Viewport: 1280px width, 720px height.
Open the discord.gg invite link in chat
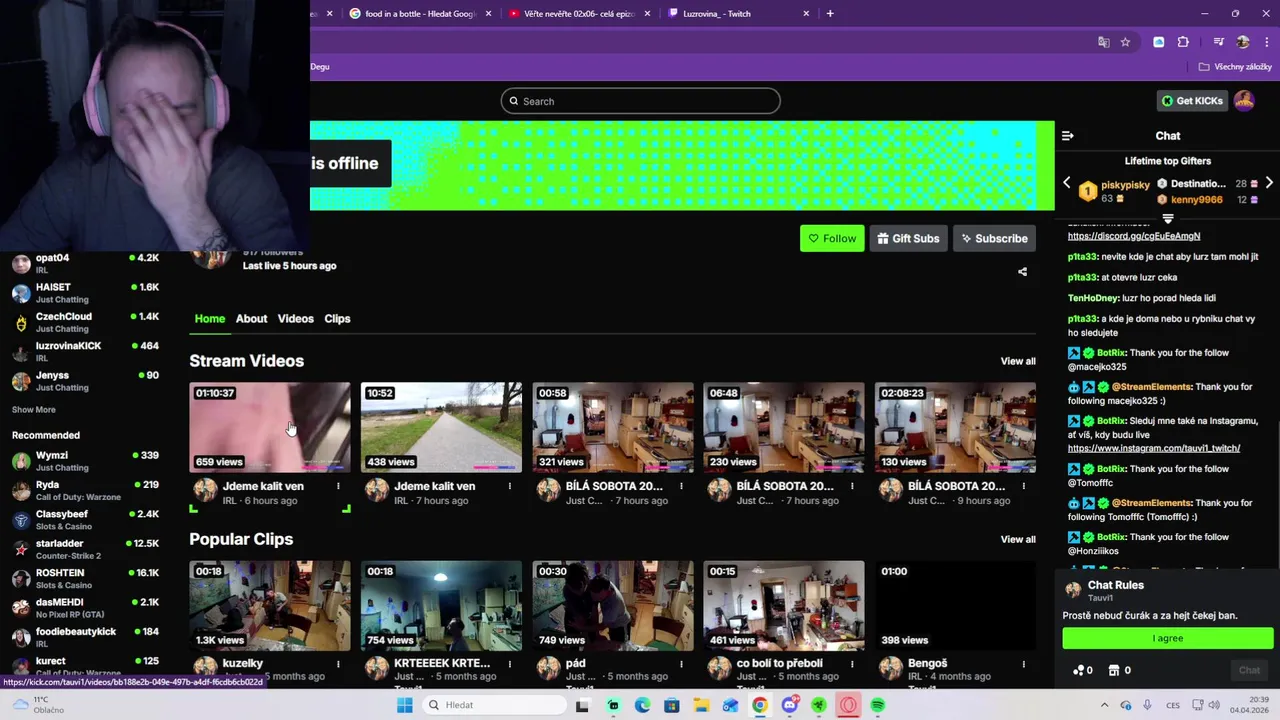point(1134,236)
